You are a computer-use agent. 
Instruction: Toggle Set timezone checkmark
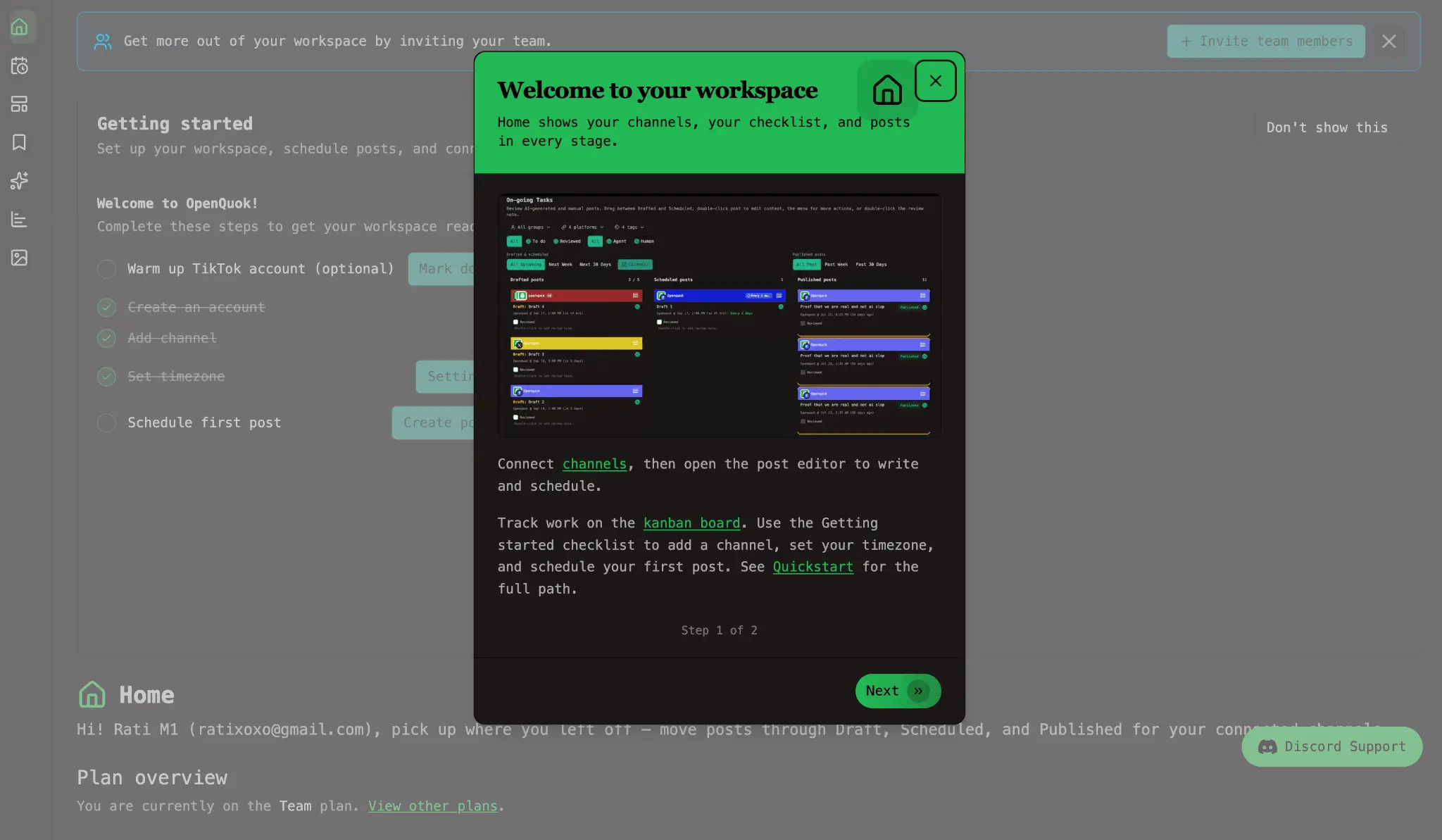click(106, 377)
